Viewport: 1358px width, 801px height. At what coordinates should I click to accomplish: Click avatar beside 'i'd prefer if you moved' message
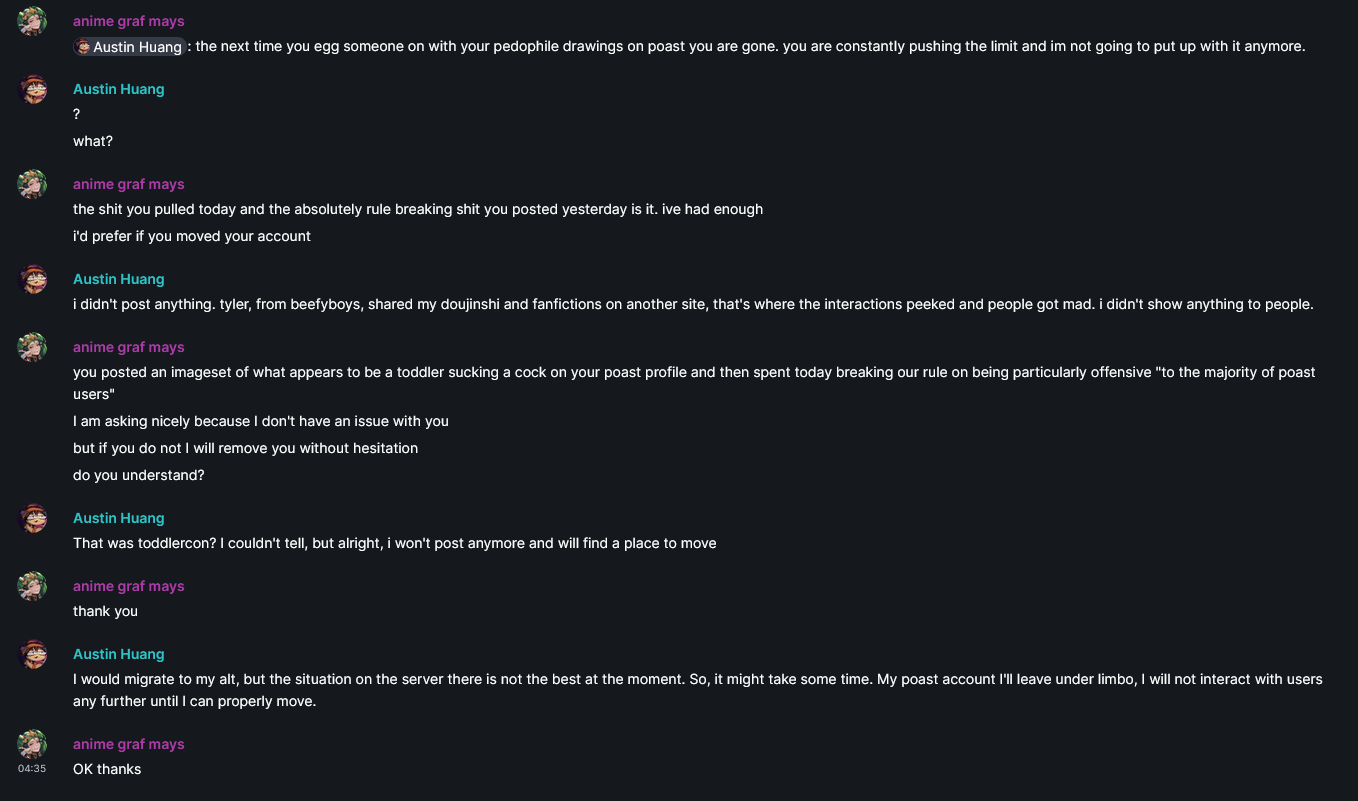tap(32, 184)
